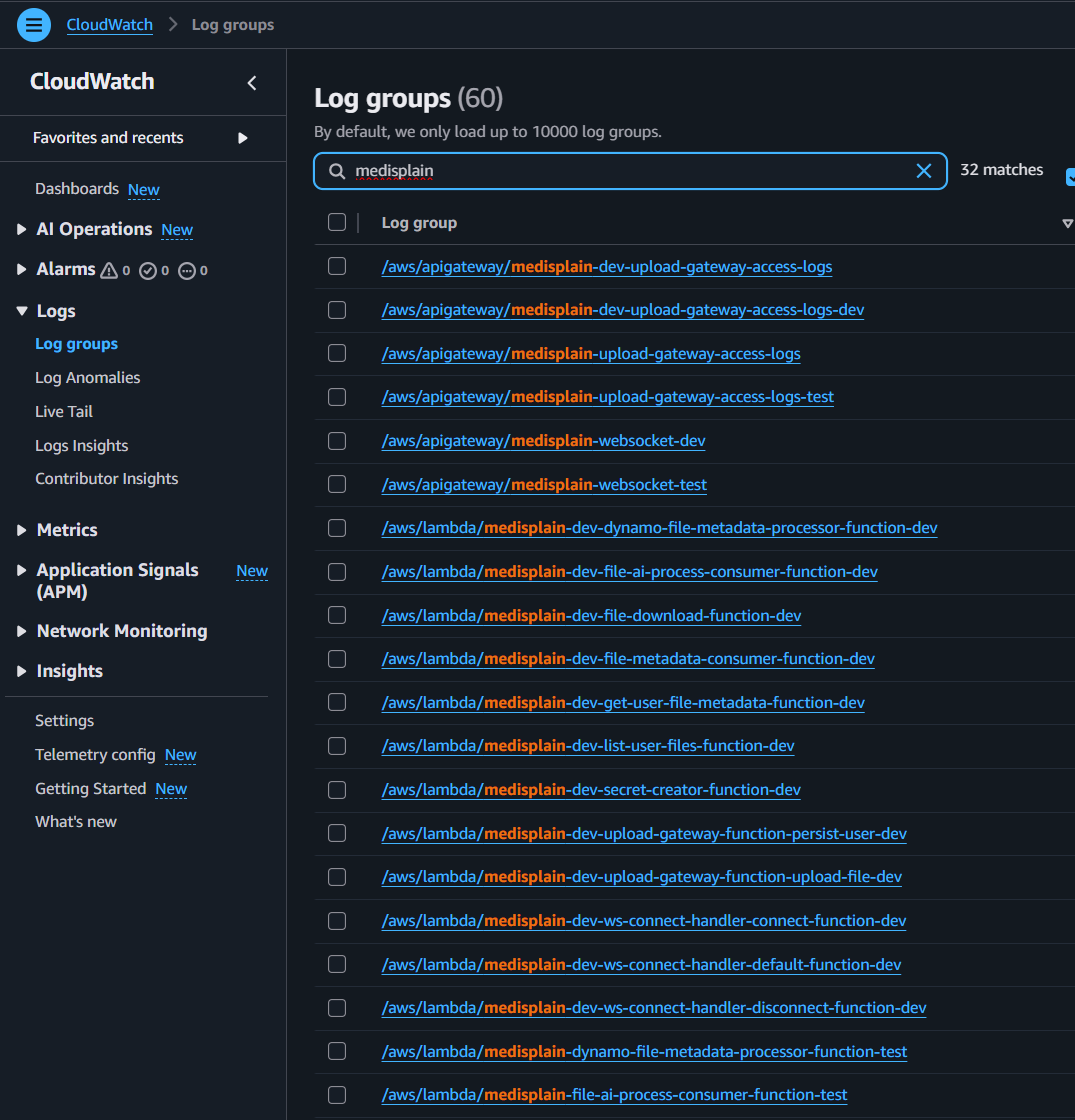Viewport: 1075px width, 1120px height.
Task: Open Dashboards in the sidebar
Action: click(x=77, y=189)
